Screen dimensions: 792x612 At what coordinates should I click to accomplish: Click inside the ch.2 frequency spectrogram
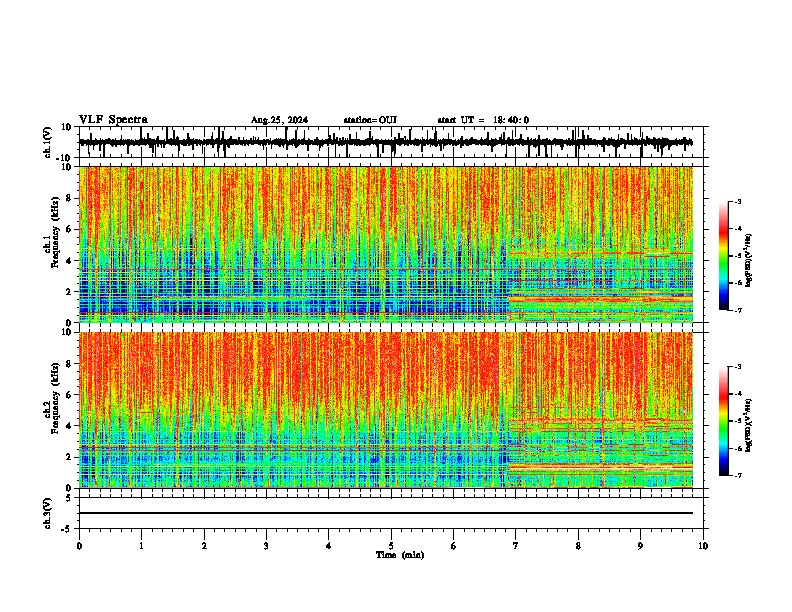coord(386,410)
